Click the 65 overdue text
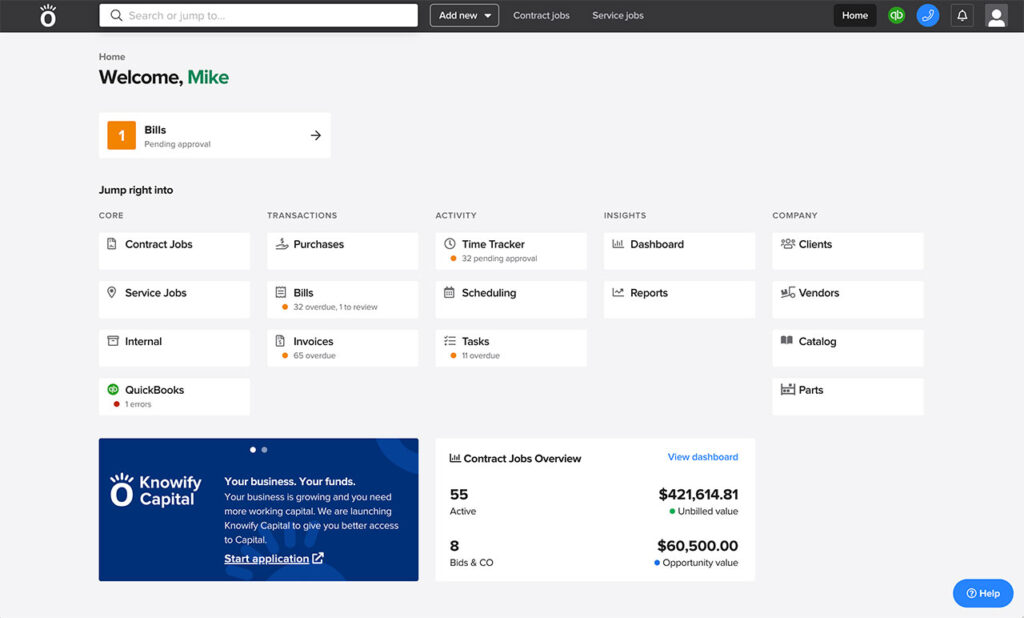1024x618 pixels. coord(314,355)
